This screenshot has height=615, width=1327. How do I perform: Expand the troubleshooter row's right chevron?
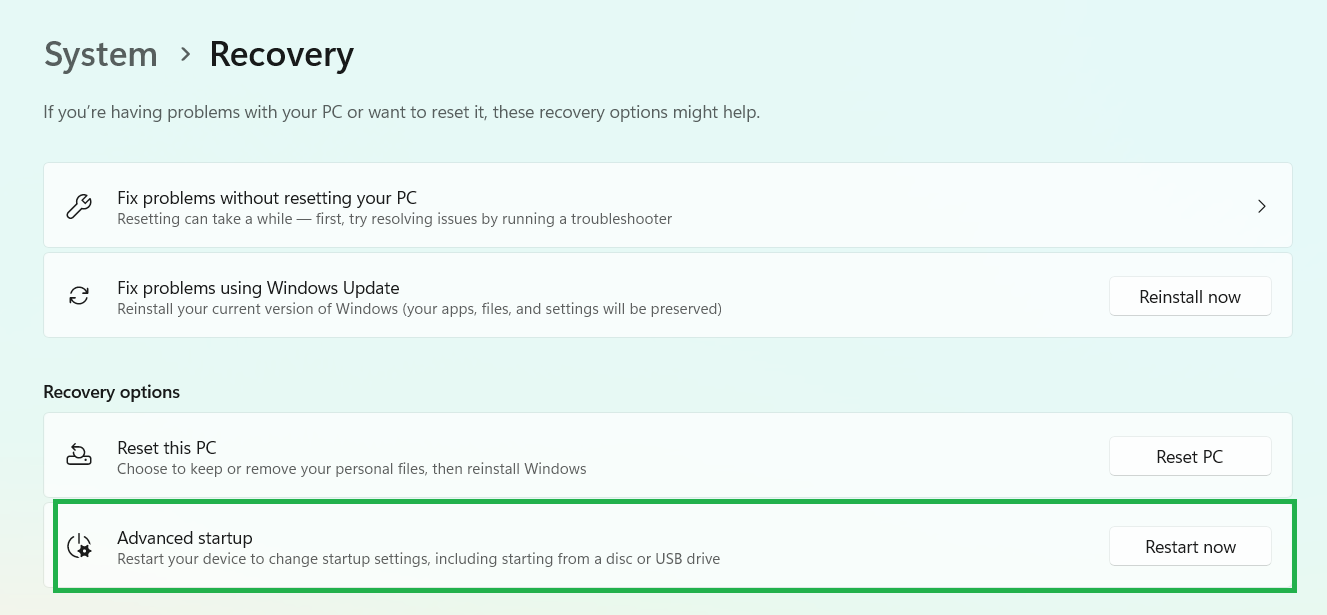point(1261,206)
